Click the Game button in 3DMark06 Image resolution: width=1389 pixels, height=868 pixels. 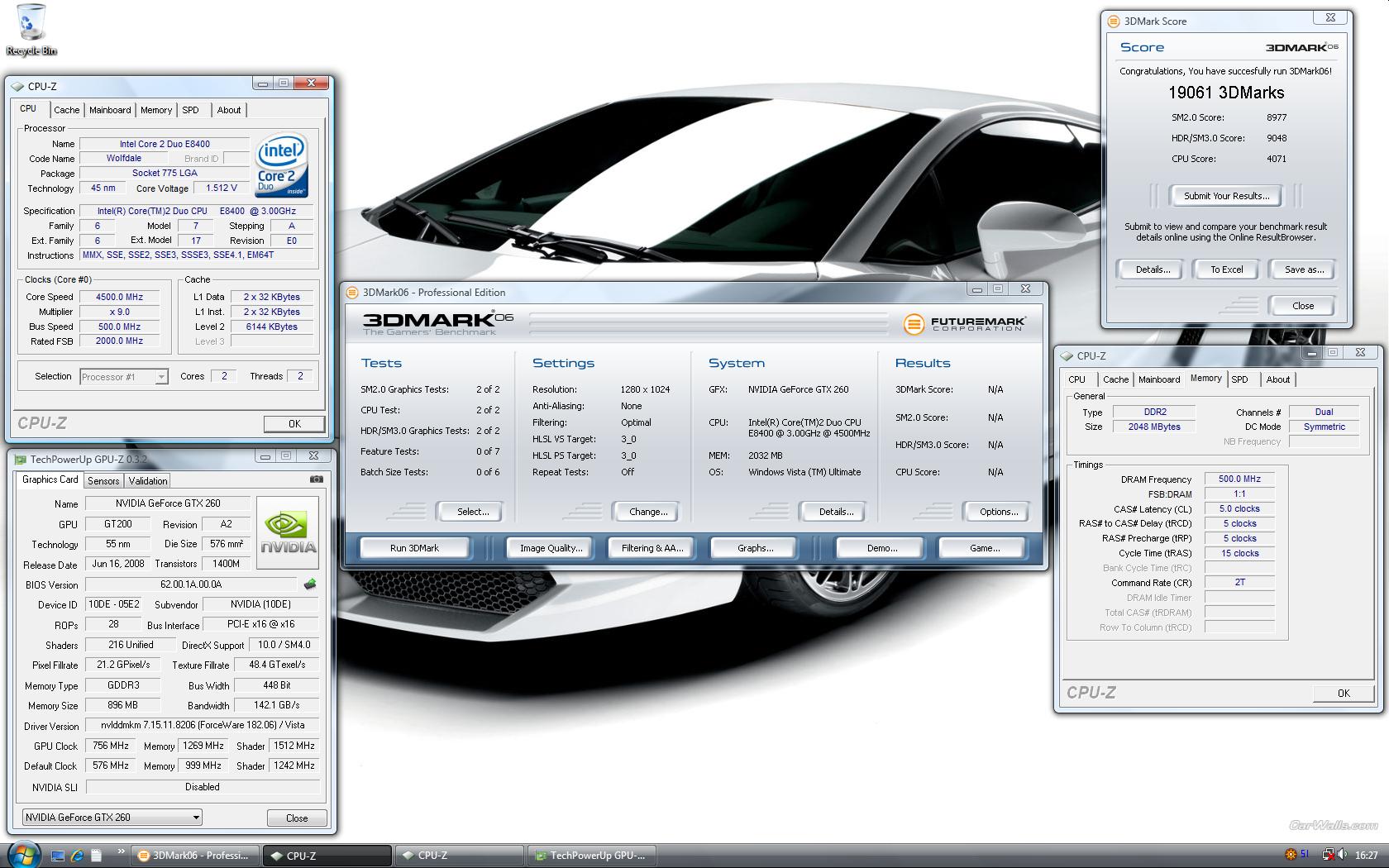(x=984, y=548)
